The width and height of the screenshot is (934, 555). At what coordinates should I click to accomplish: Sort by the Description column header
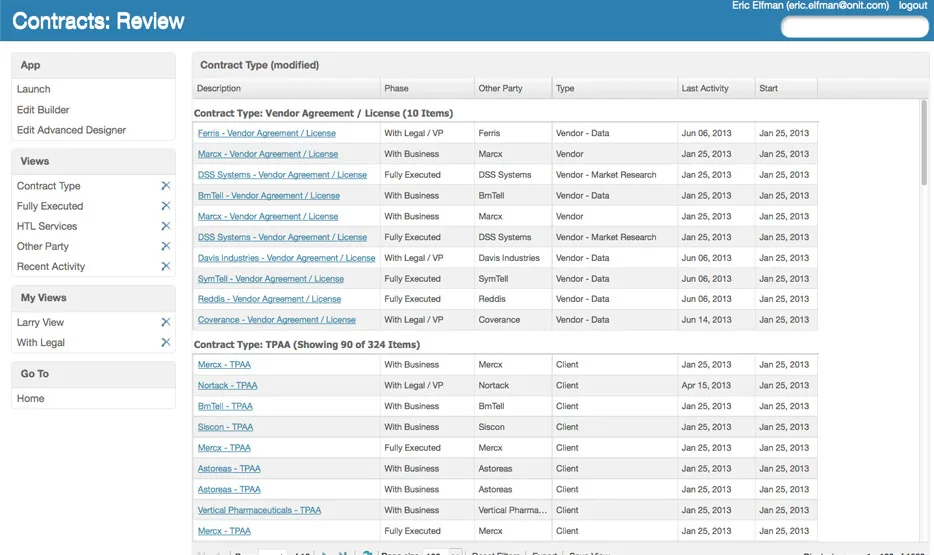(x=286, y=88)
